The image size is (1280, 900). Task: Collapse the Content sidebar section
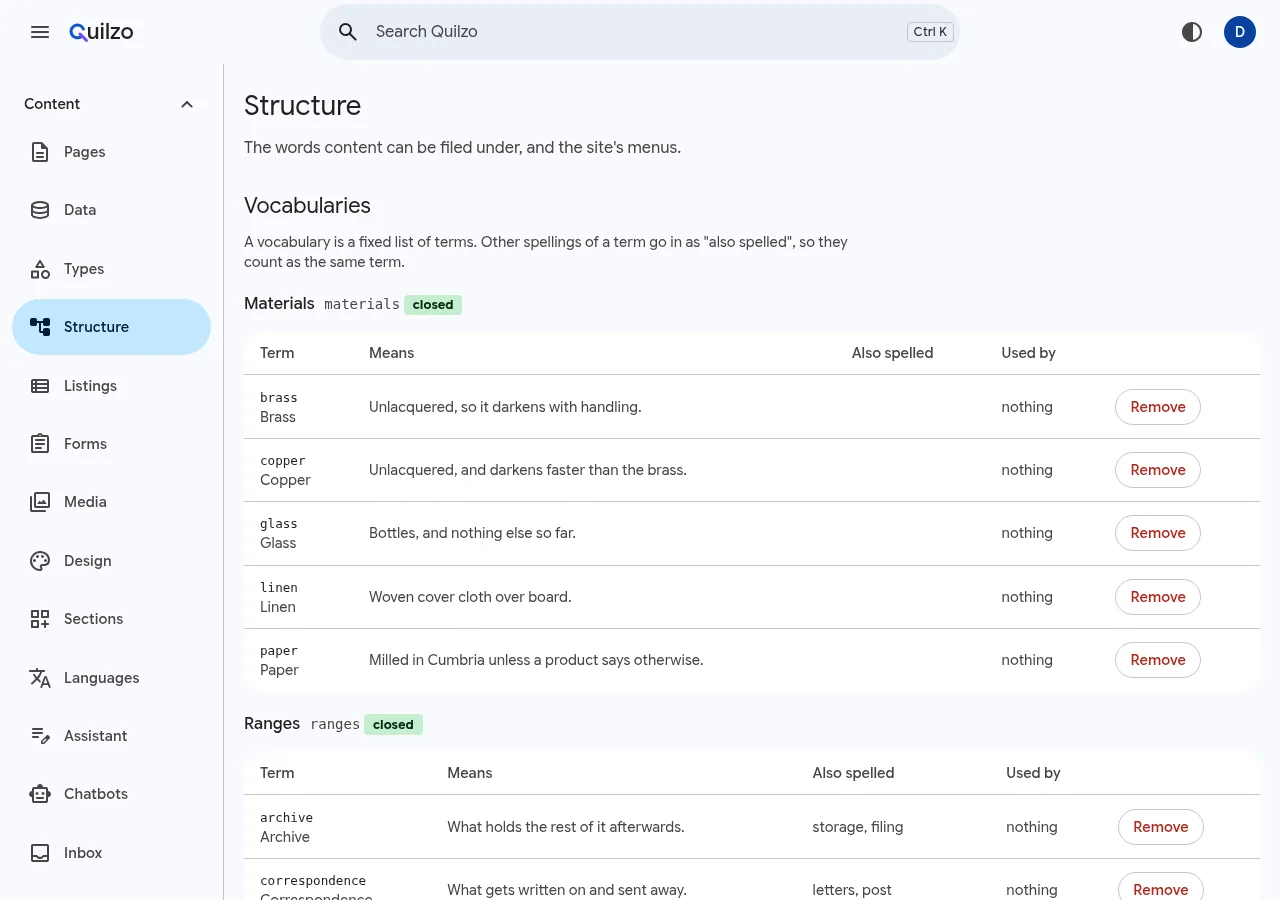187,104
